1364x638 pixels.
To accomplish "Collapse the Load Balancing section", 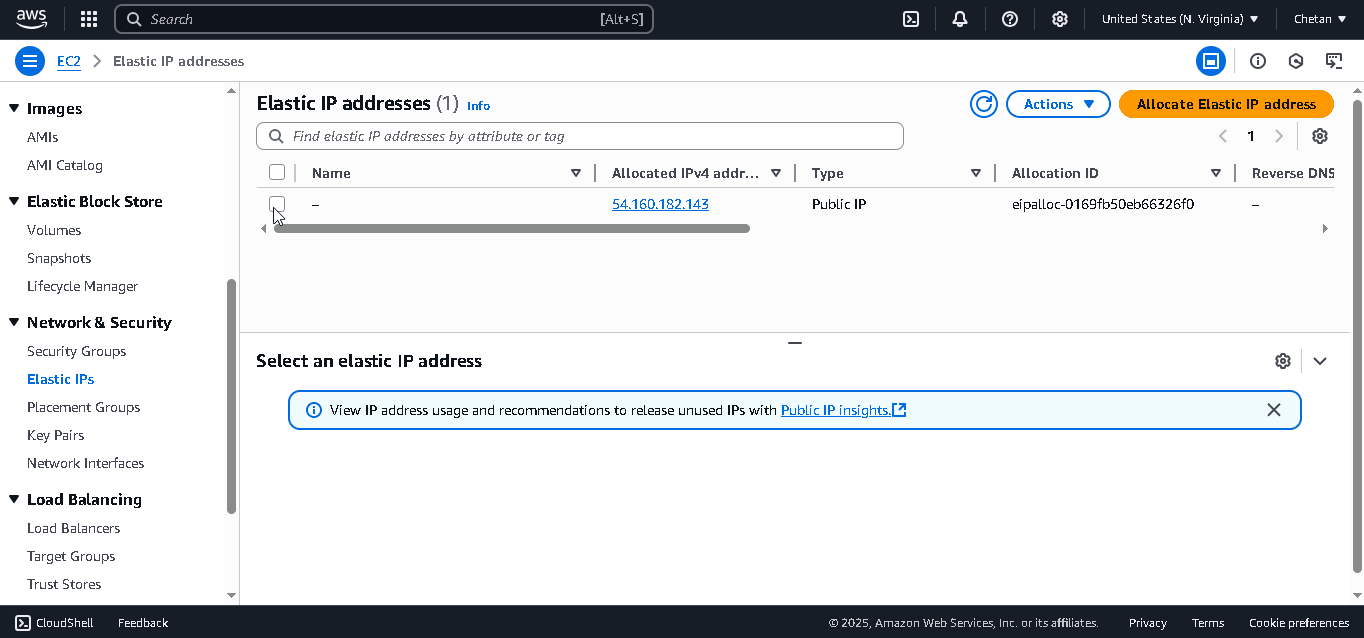I will coord(14,499).
